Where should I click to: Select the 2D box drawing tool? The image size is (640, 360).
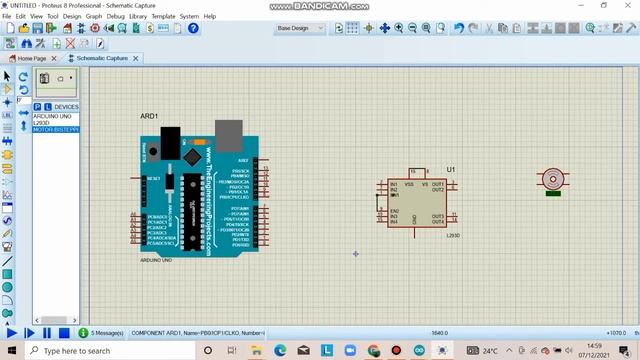(7, 274)
